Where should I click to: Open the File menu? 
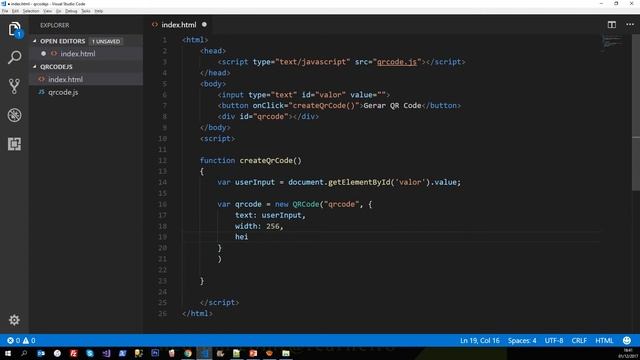[5, 11]
